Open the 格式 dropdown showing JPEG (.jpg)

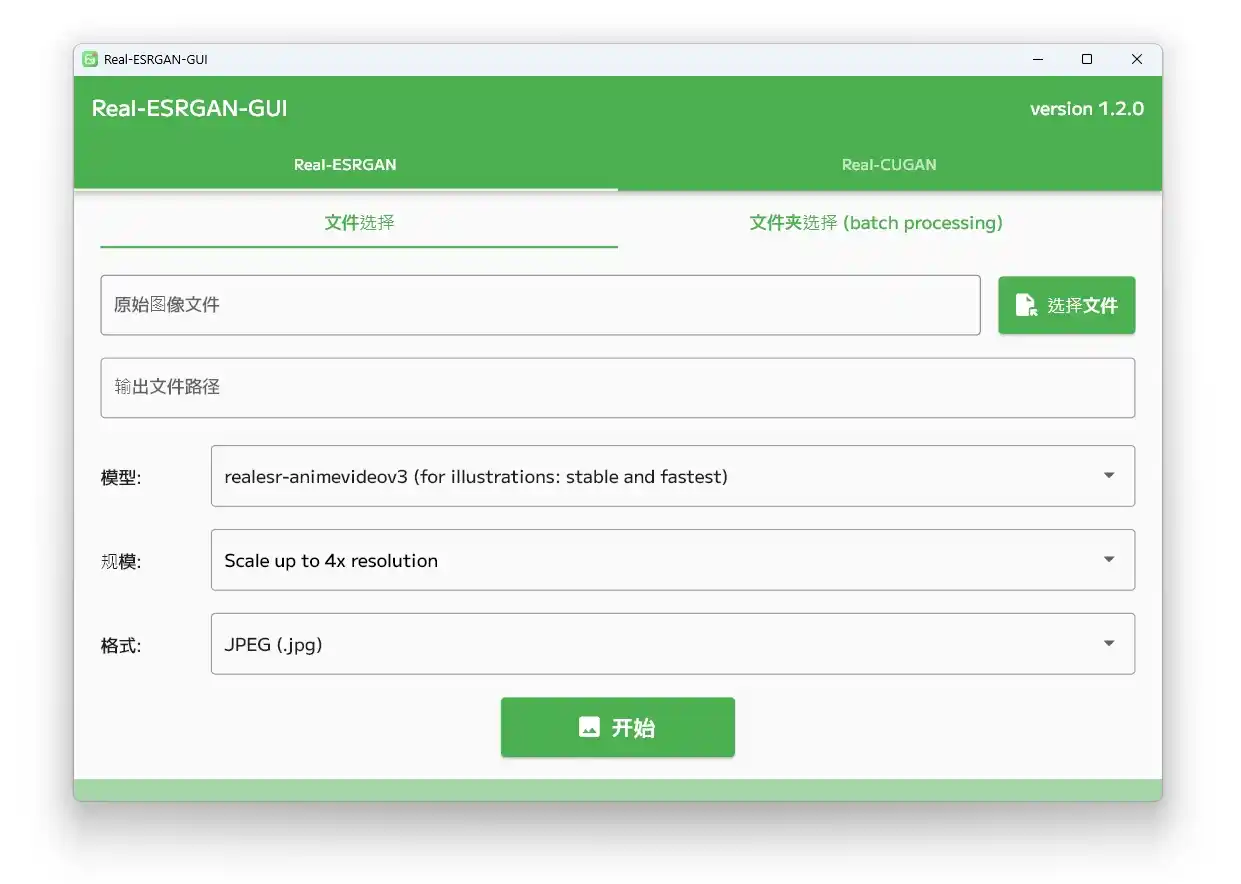click(673, 644)
